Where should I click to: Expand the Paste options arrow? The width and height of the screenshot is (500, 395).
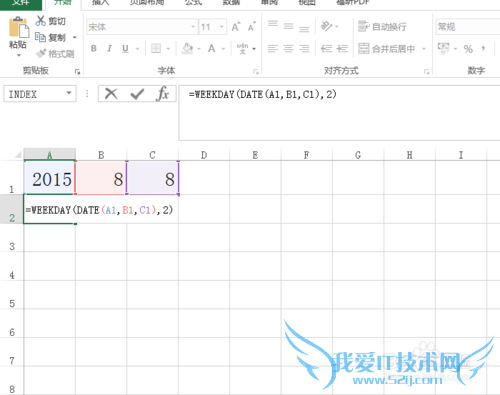19,55
